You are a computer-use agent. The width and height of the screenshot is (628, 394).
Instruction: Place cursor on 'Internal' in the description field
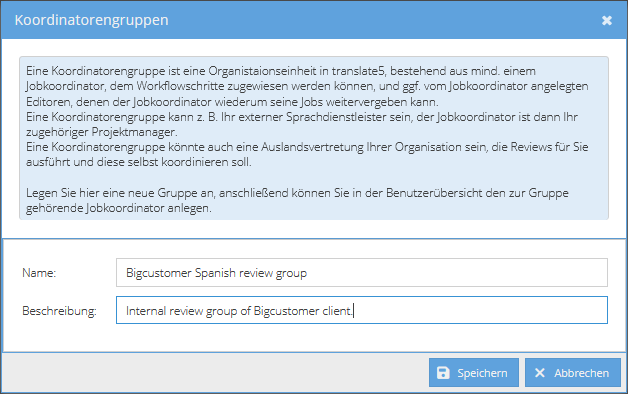point(145,311)
